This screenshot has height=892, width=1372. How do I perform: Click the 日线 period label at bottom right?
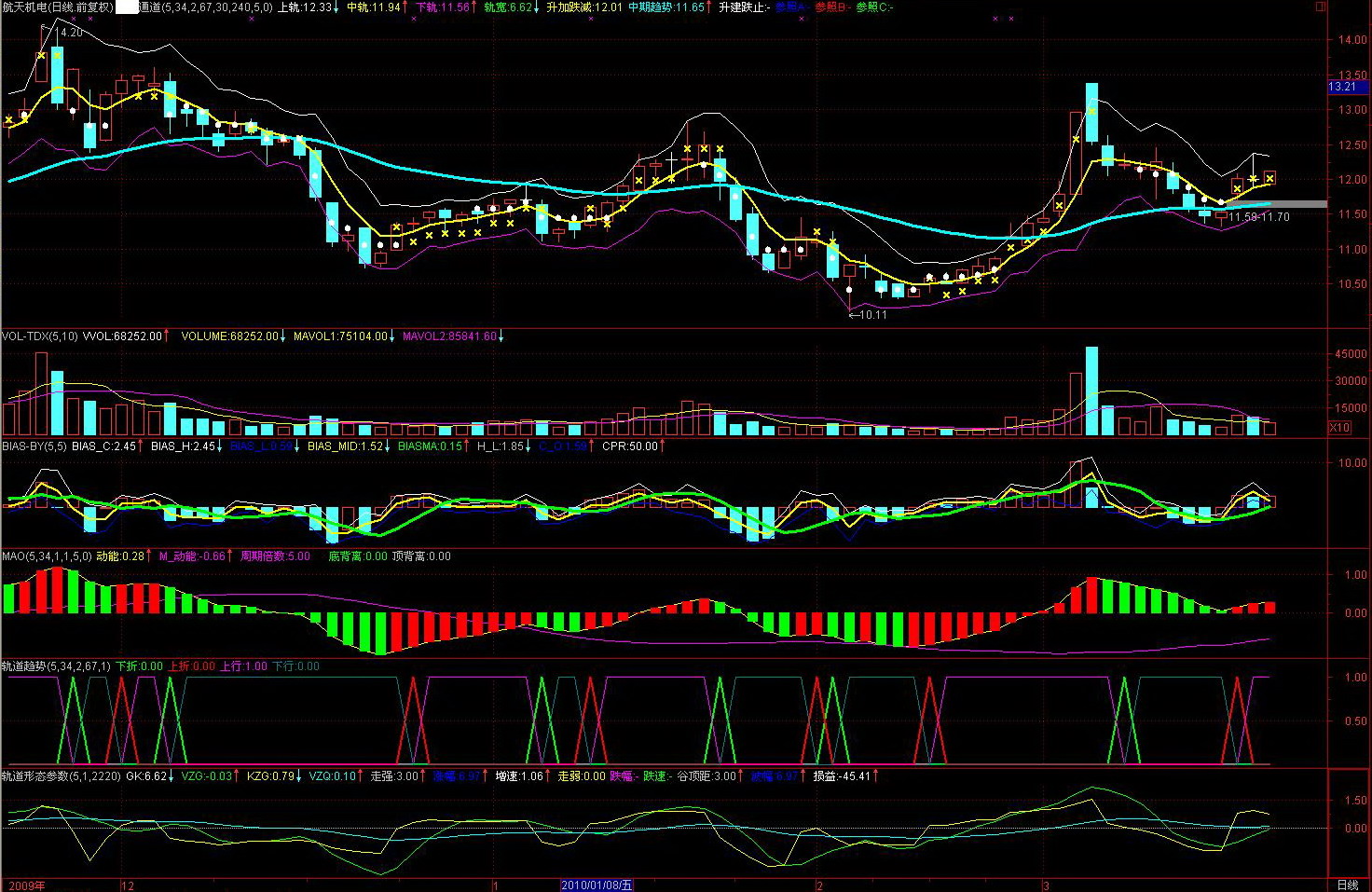click(x=1348, y=885)
